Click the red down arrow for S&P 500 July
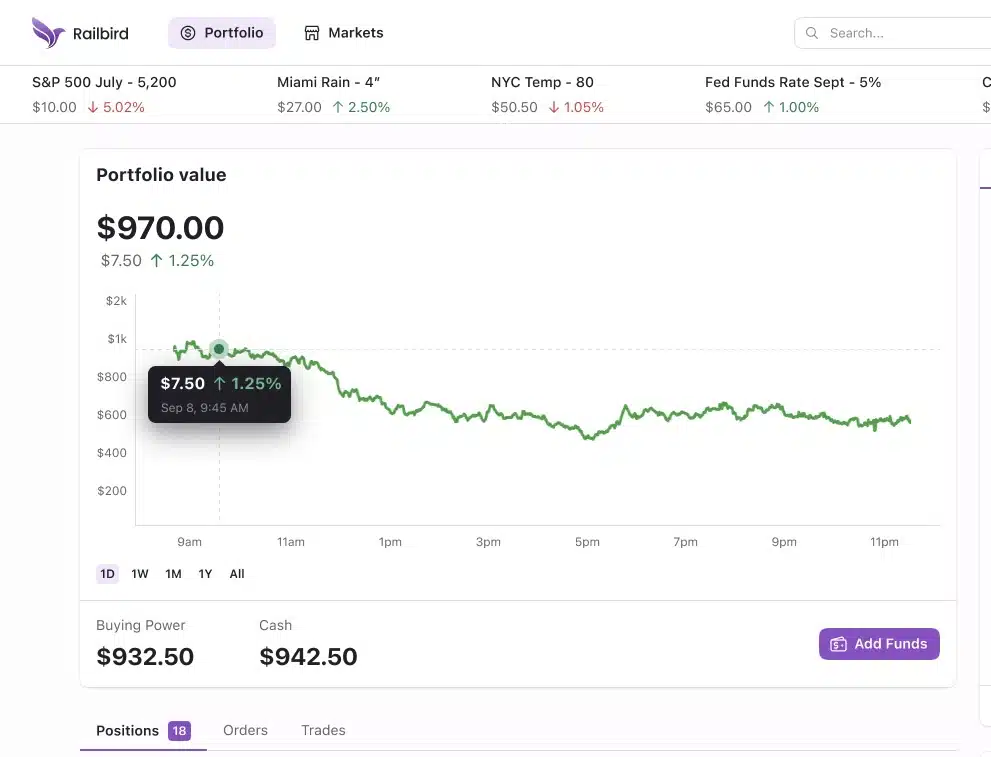Screen dimensions: 991x757 pos(93,107)
